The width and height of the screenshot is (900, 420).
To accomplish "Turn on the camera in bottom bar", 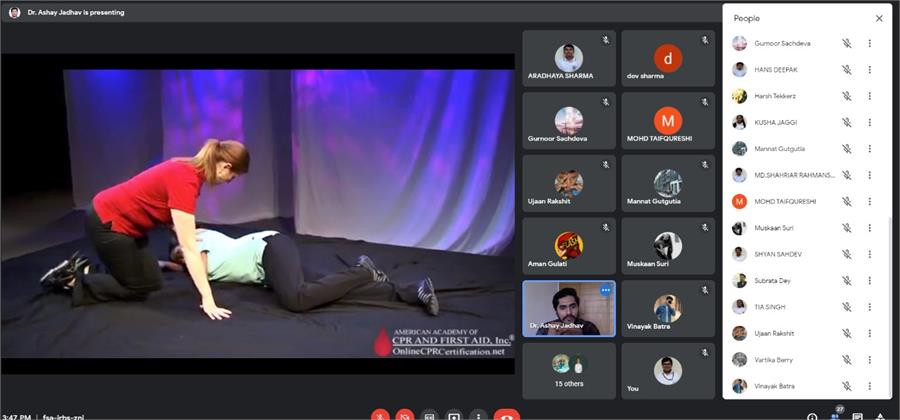I will 405,415.
